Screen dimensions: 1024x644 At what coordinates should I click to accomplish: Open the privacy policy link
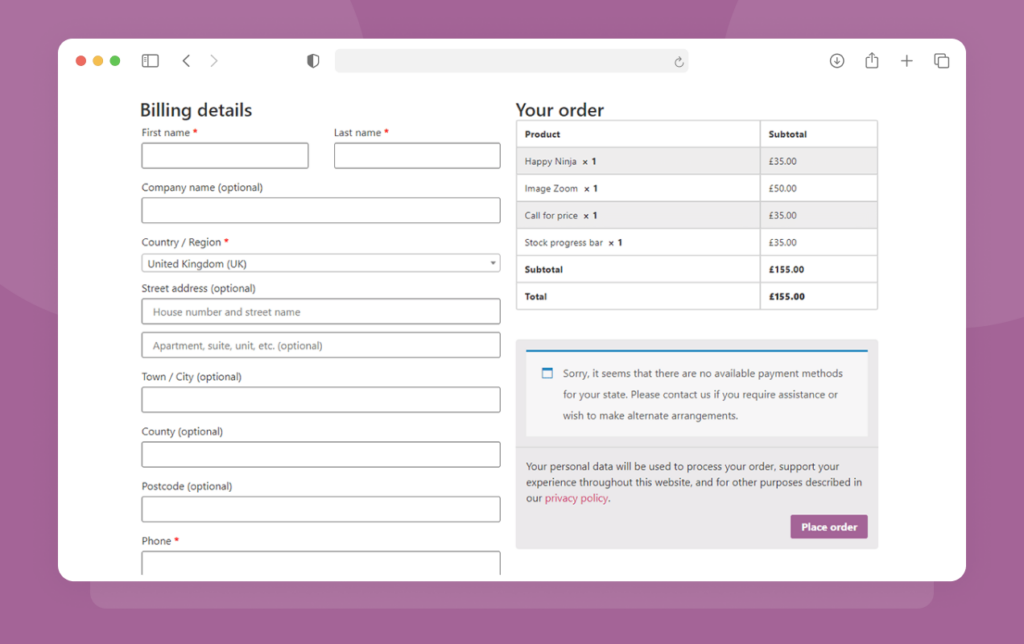coord(576,498)
